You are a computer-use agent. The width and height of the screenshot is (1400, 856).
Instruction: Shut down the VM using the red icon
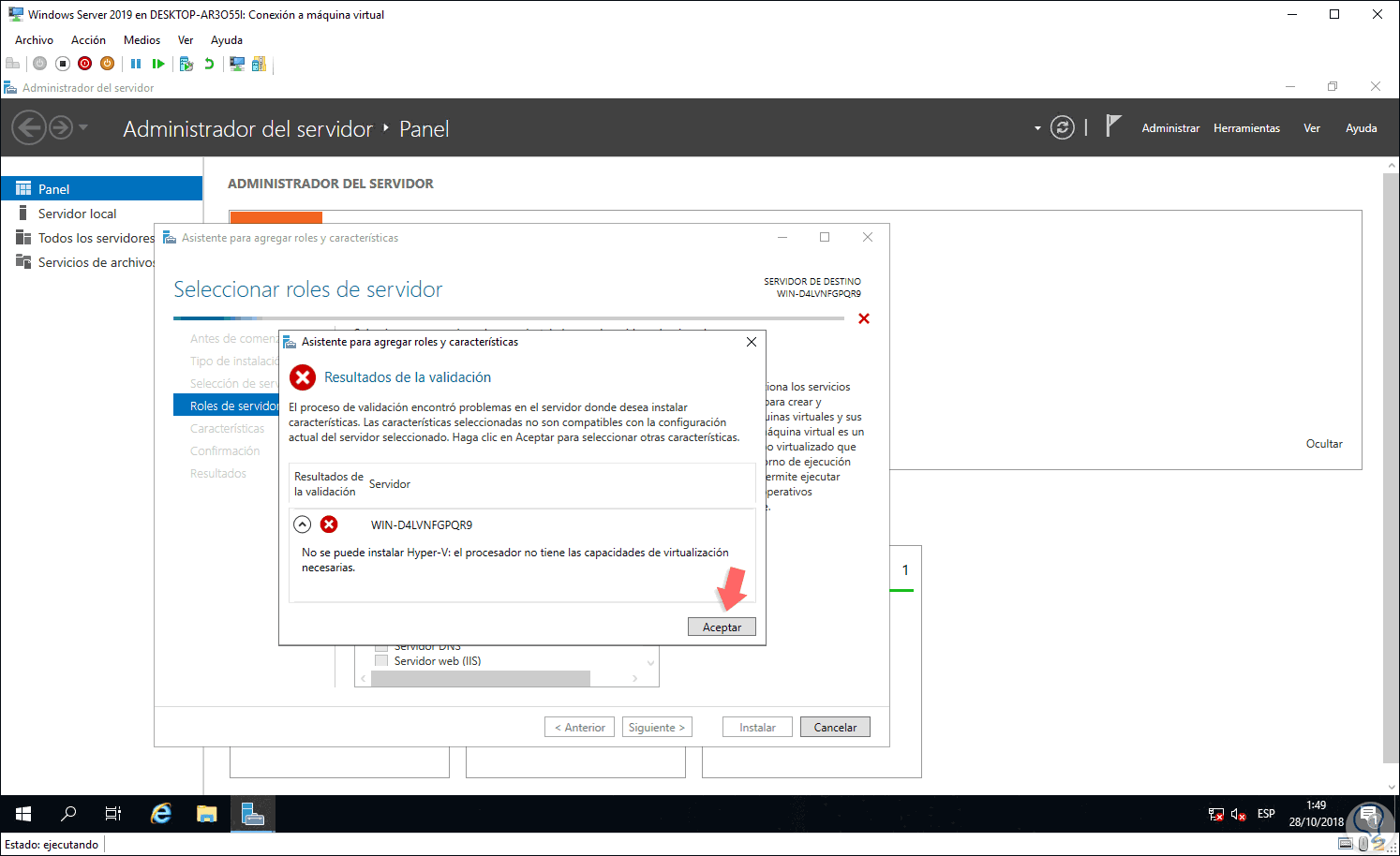[x=85, y=64]
